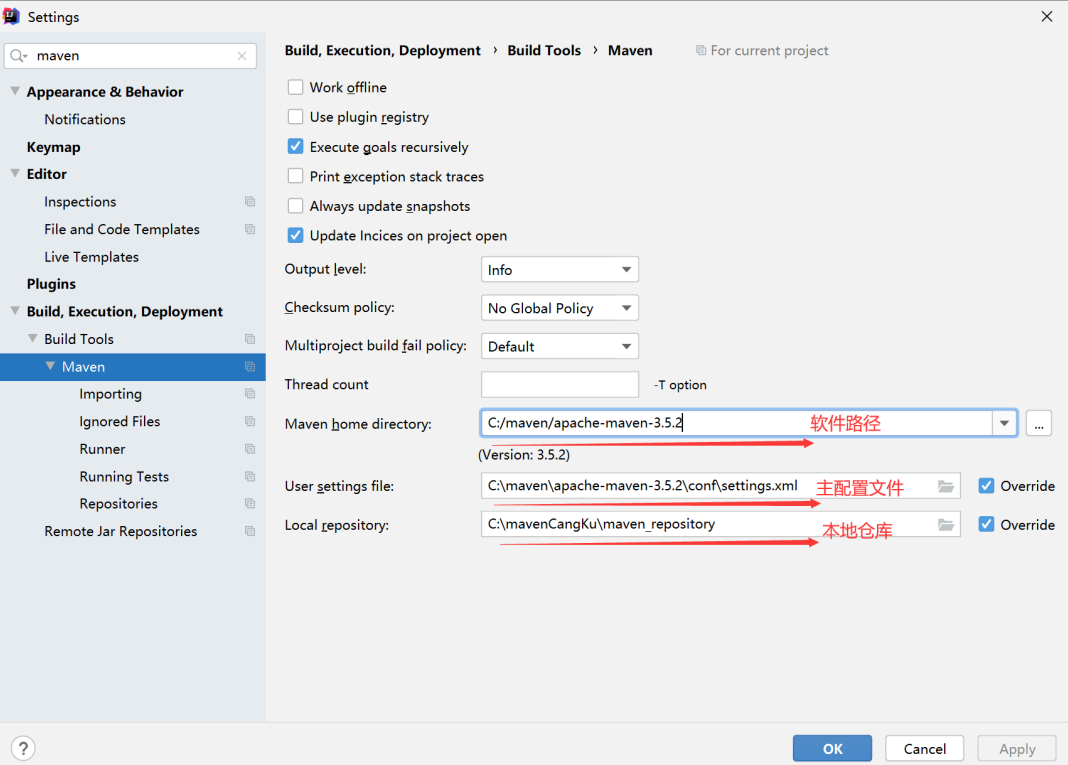Click the Cancel button
Viewport: 1068px width, 765px height.
coord(924,749)
